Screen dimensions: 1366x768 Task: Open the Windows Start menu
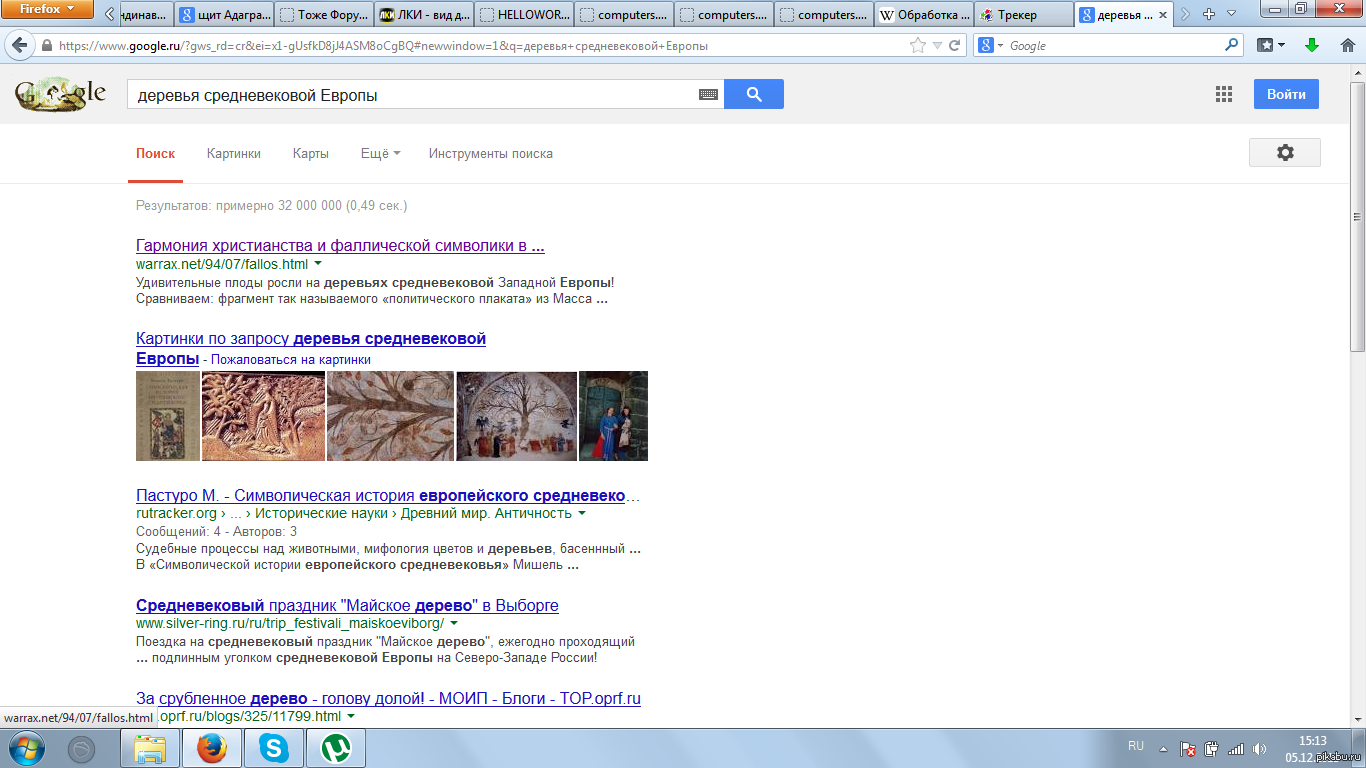click(x=27, y=747)
